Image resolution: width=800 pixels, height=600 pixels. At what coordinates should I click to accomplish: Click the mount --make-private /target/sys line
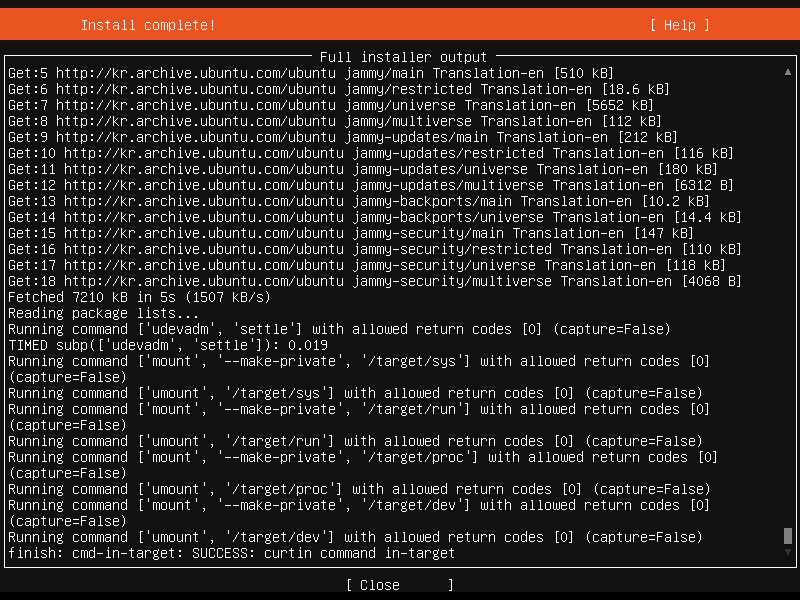pyautogui.click(x=359, y=369)
